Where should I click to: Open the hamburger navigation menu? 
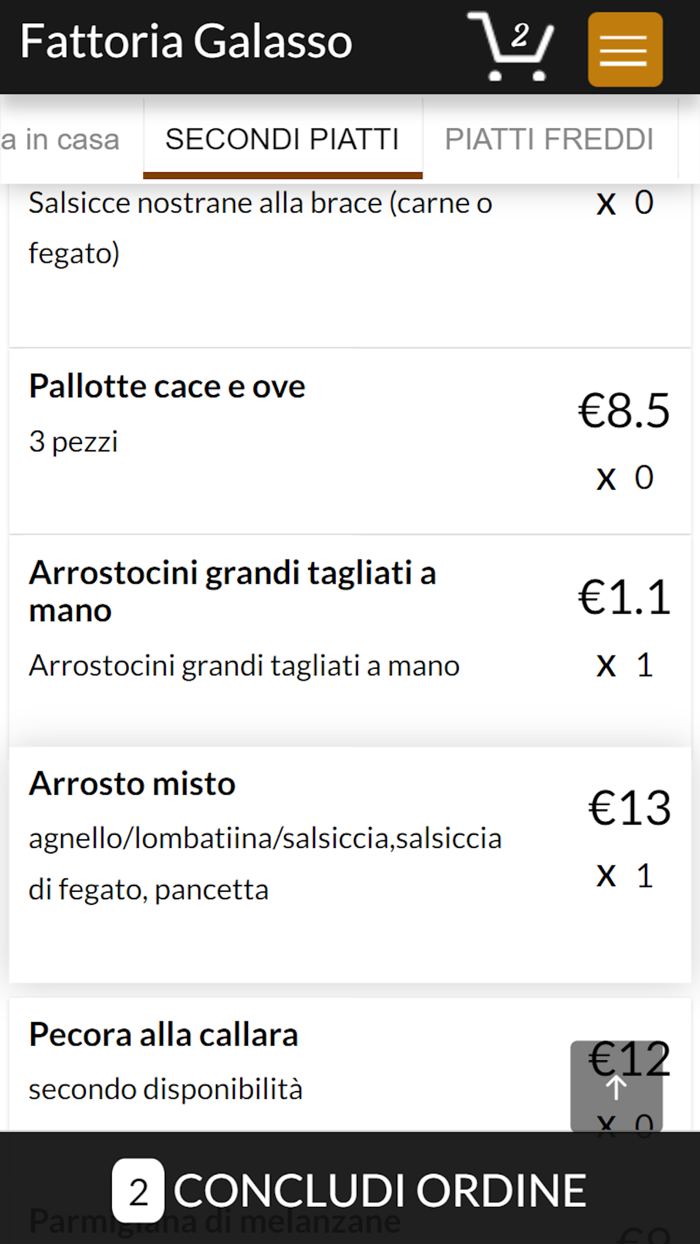625,48
